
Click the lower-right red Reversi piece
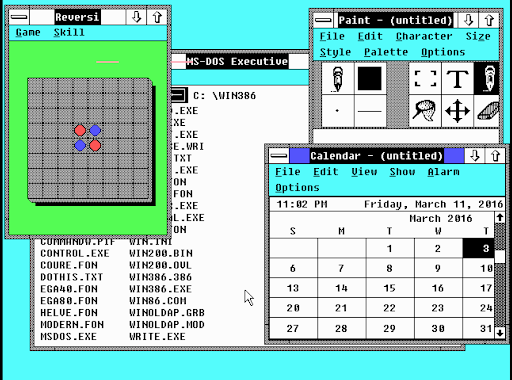pyautogui.click(x=95, y=145)
